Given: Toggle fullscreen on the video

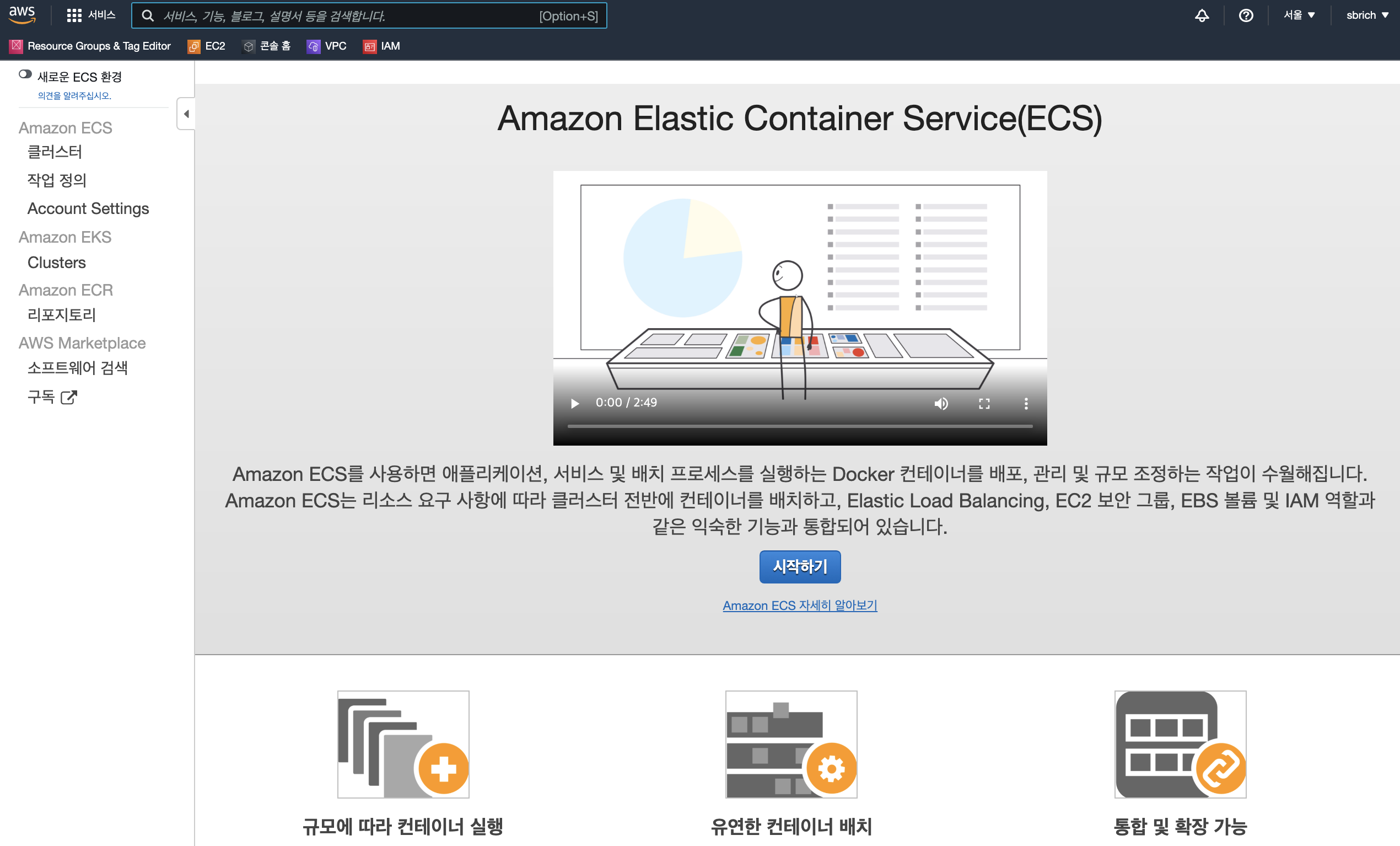Looking at the screenshot, I should [x=984, y=404].
